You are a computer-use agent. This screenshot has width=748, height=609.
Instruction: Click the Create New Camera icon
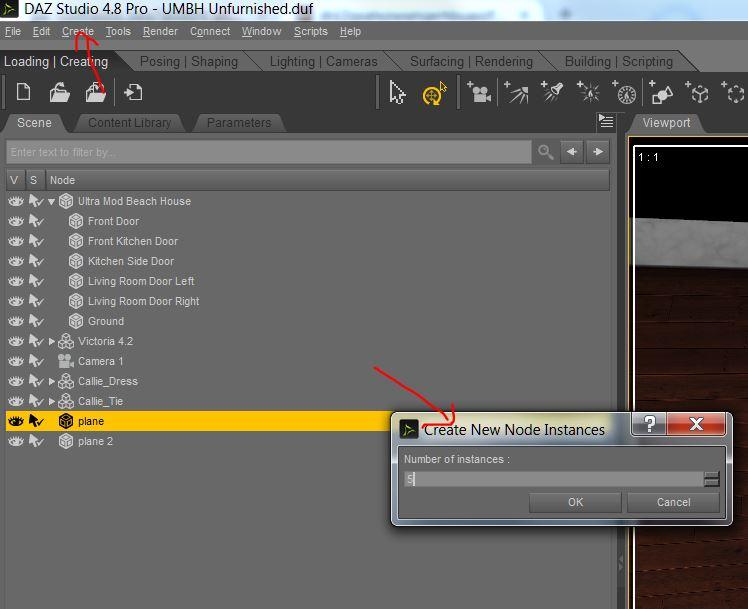pyautogui.click(x=479, y=92)
